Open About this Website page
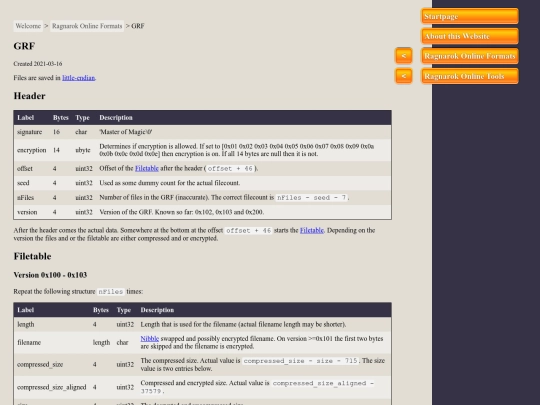This screenshot has width=540, height=405. pyautogui.click(x=470, y=36)
